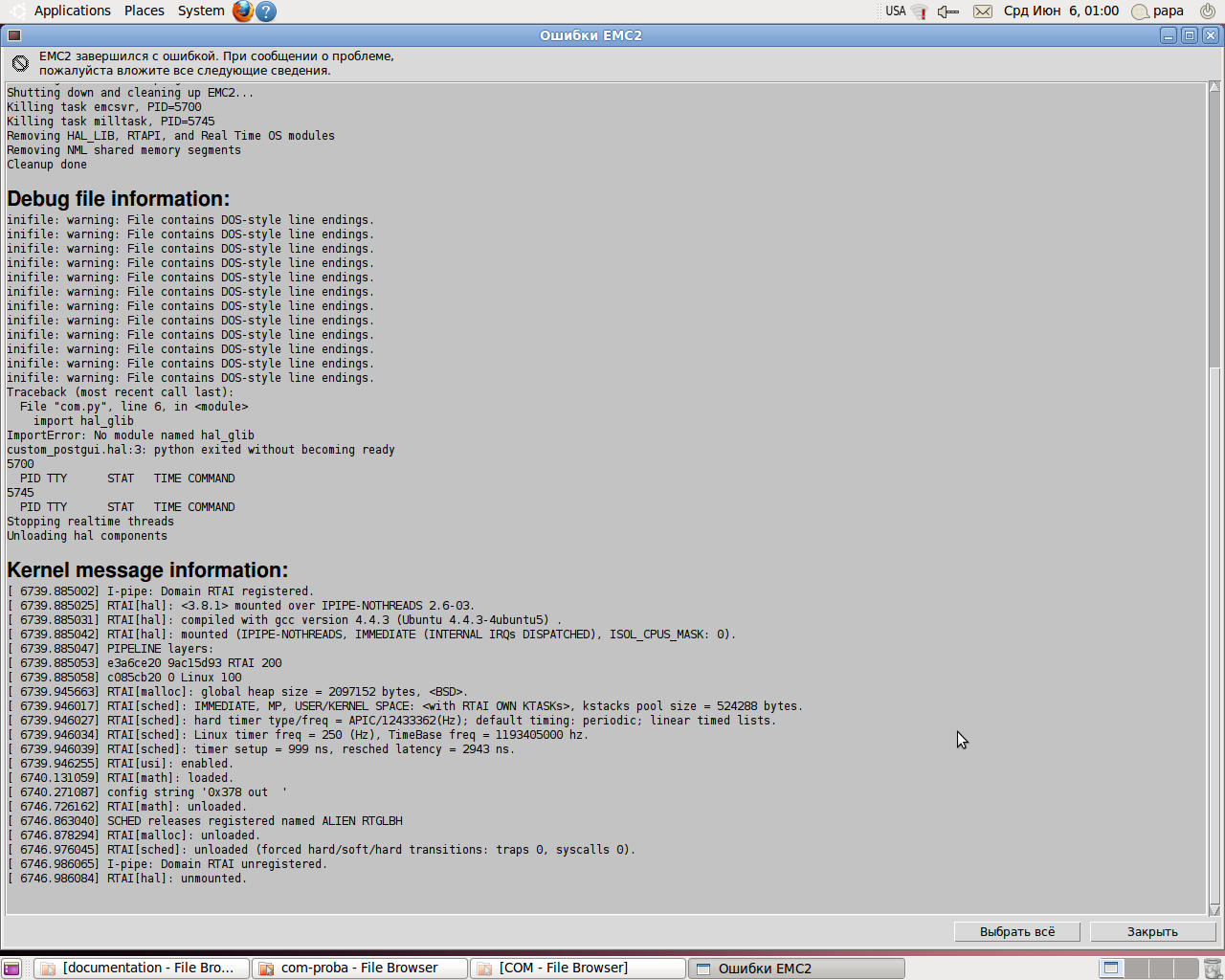The height and width of the screenshot is (980, 1225).
Task: Select the first workspace in the workspace switcher
Action: (1111, 969)
